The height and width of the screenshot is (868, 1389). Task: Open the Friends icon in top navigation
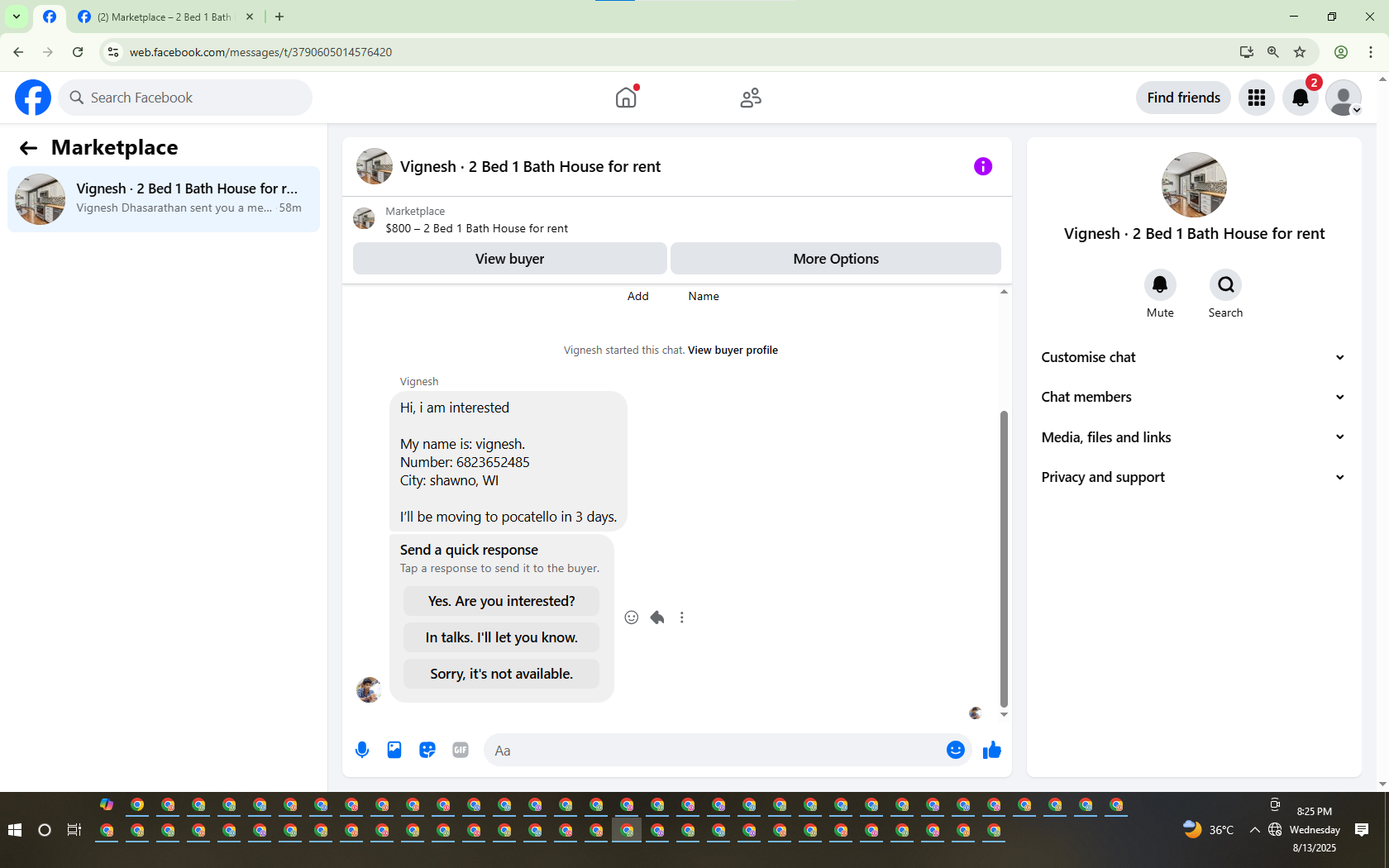751,98
